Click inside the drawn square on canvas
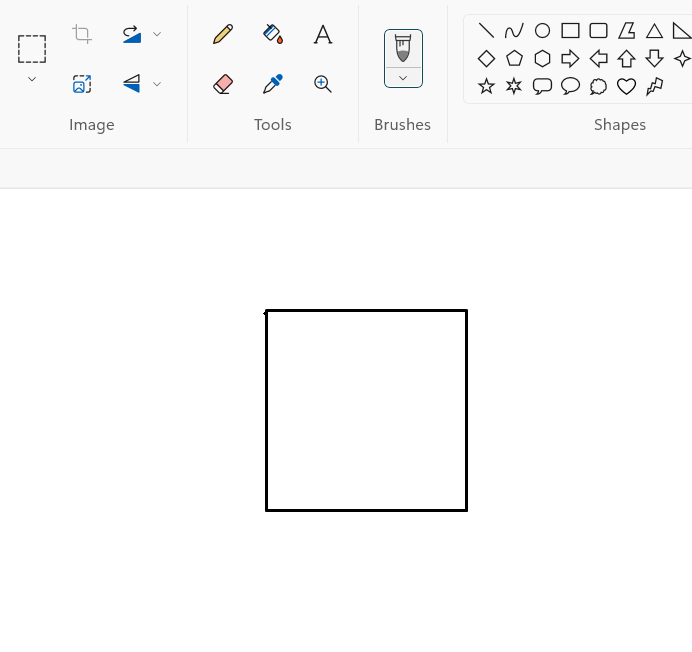692x652 pixels. (x=366, y=410)
